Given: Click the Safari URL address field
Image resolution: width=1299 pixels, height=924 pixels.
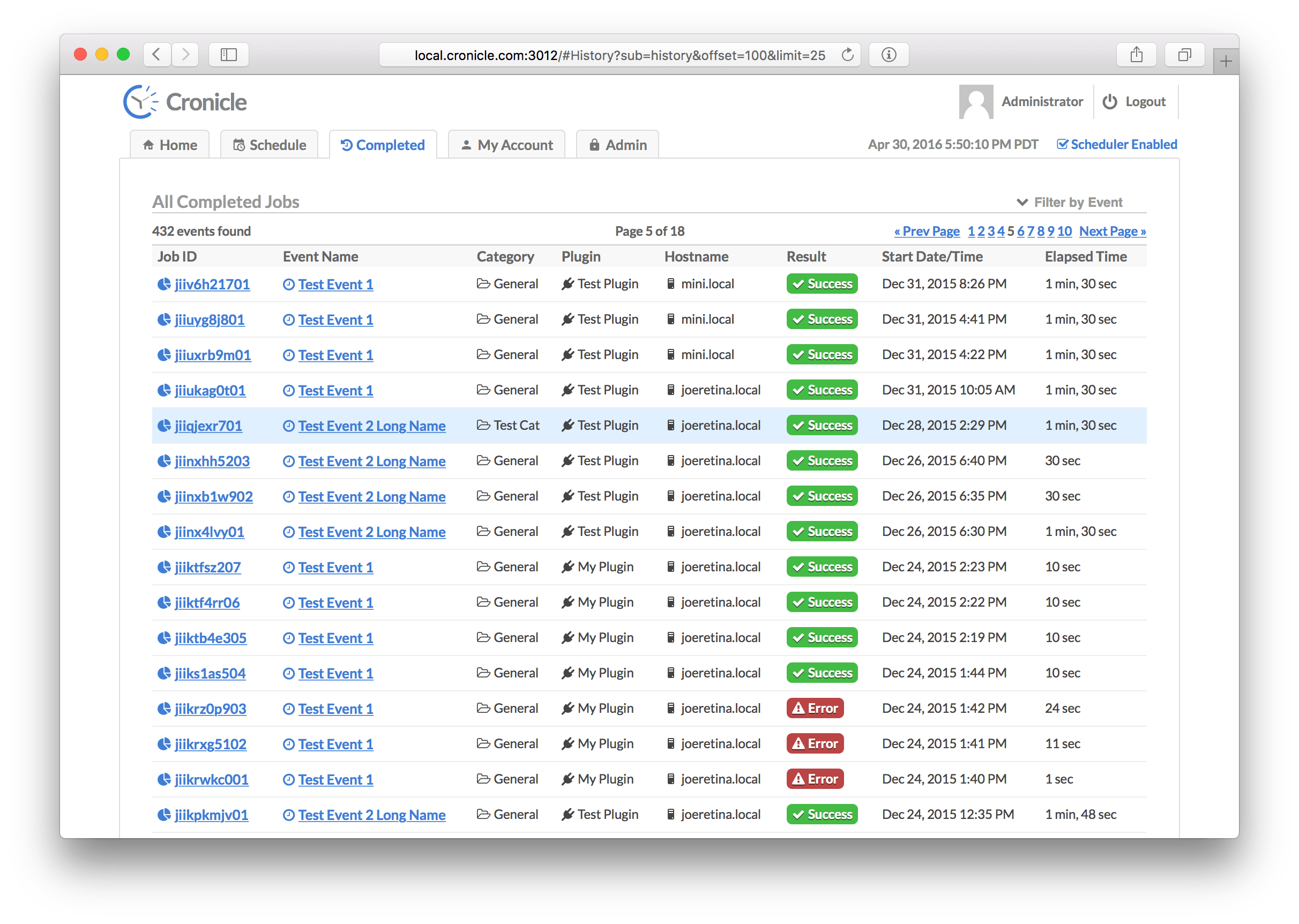Looking at the screenshot, I should (619, 55).
